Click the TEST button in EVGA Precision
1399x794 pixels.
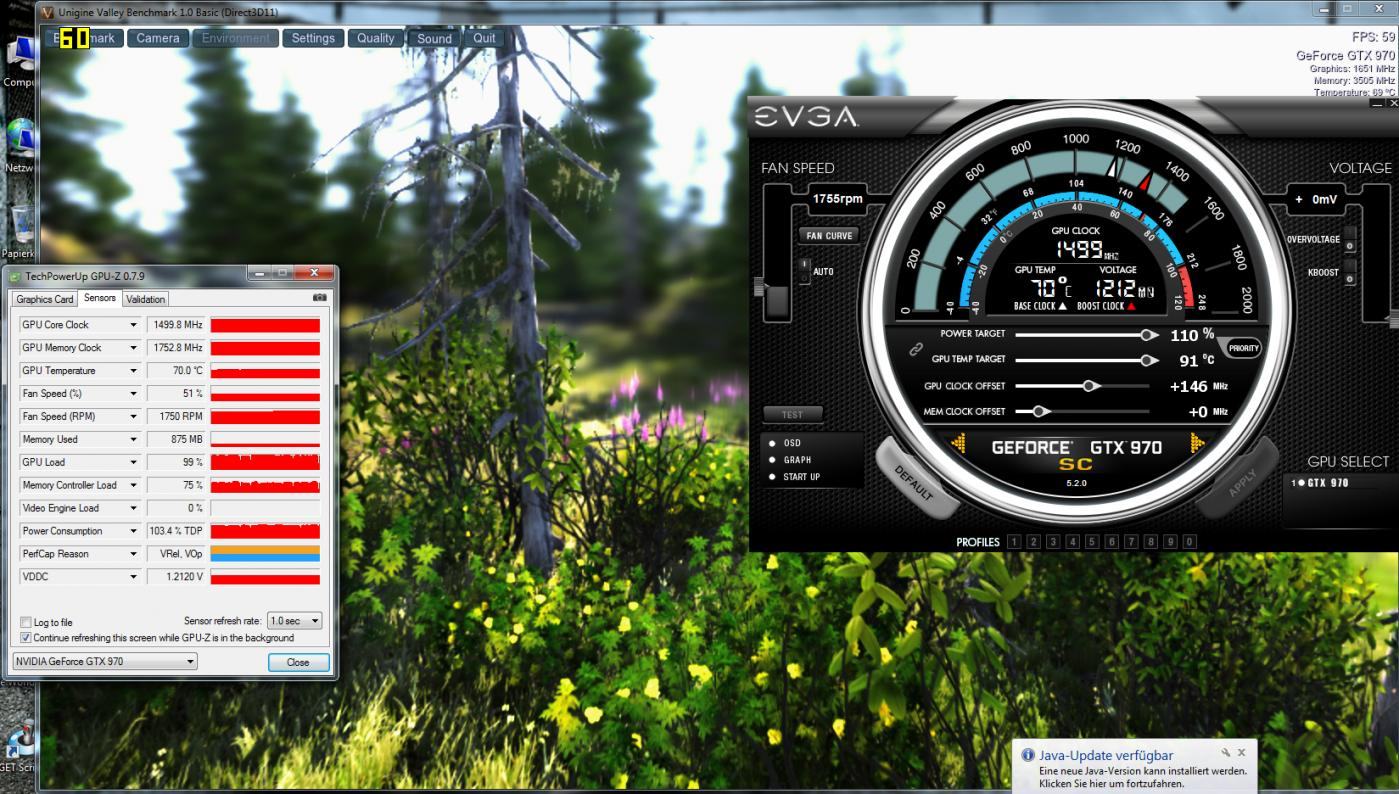click(x=791, y=414)
